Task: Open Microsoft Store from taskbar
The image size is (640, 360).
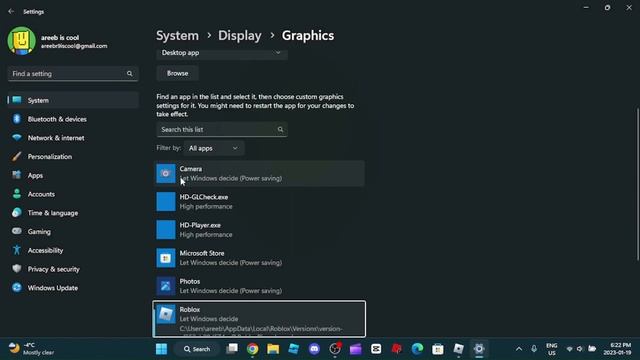Action: pyautogui.click(x=438, y=349)
